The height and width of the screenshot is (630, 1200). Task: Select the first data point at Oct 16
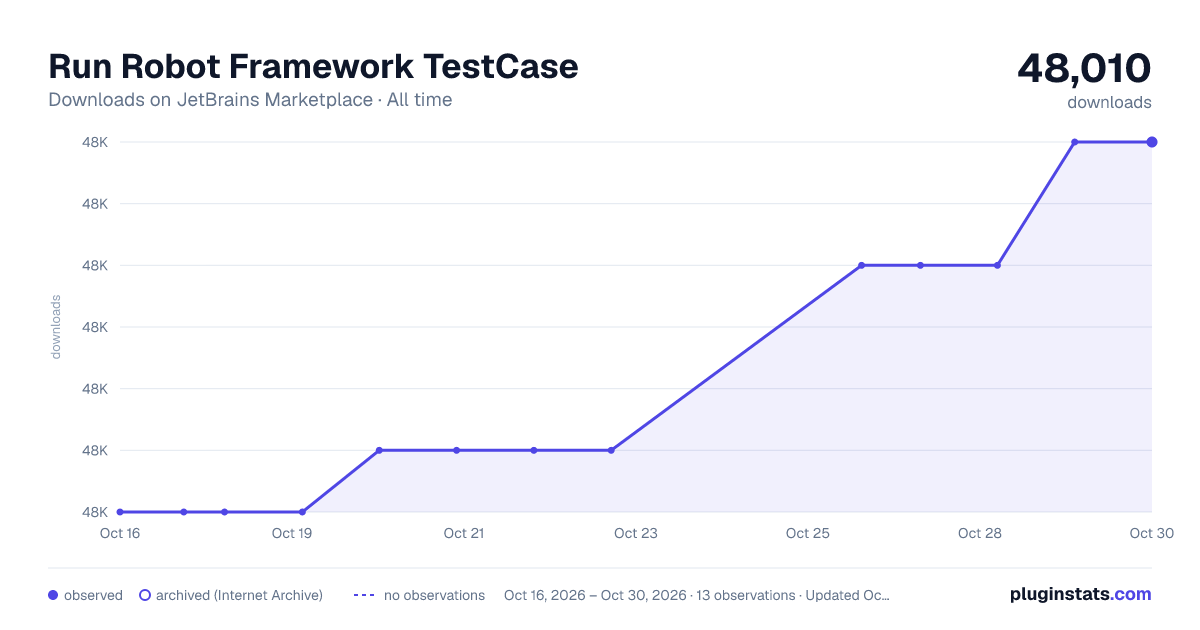coord(120,512)
